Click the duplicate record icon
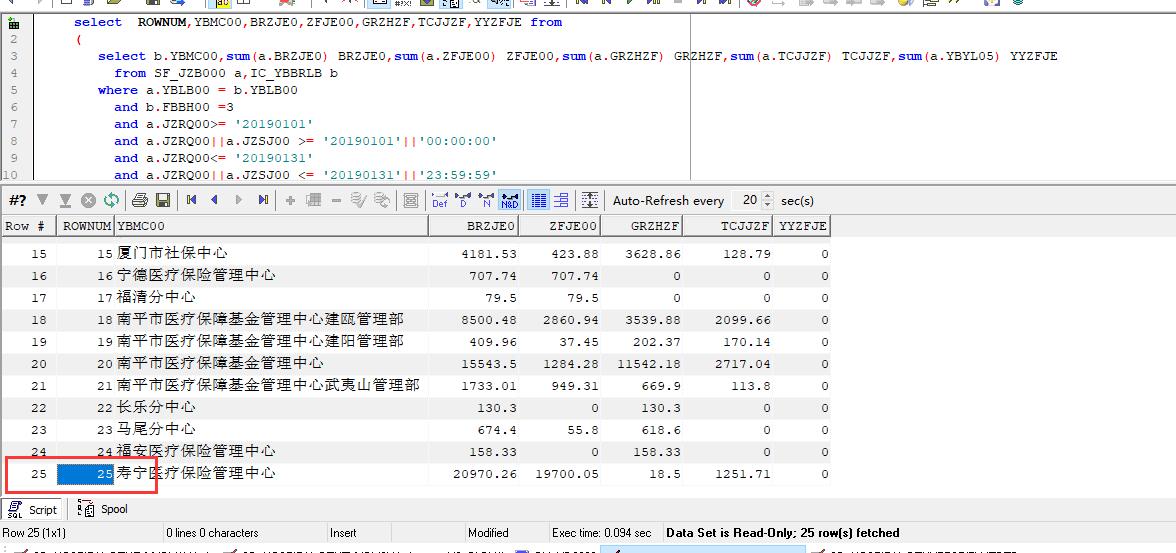Image resolution: width=1176 pixels, height=553 pixels. (314, 200)
